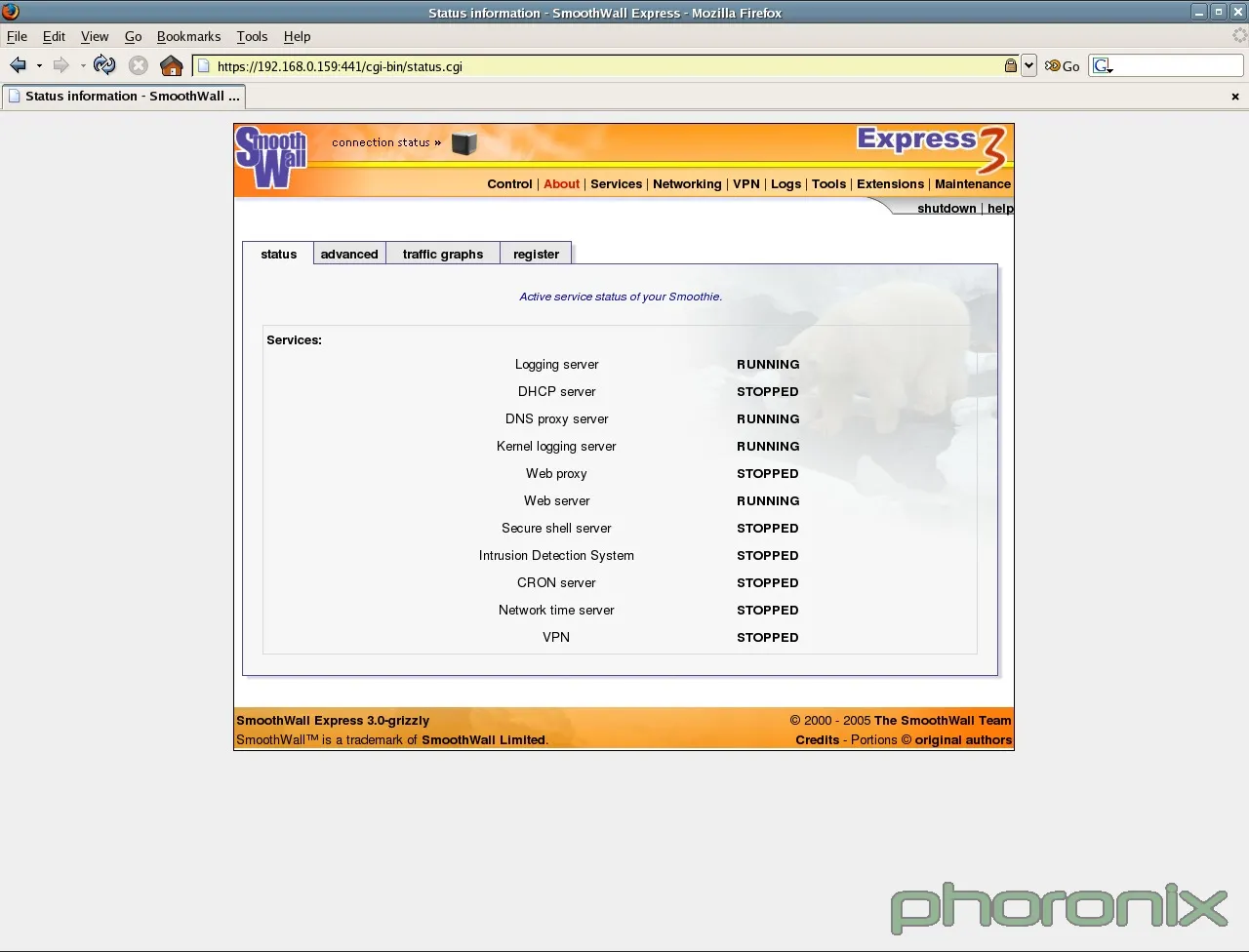Screen dimensions: 1249x952
Task: Open the Google search engine selector
Action: [1103, 65]
